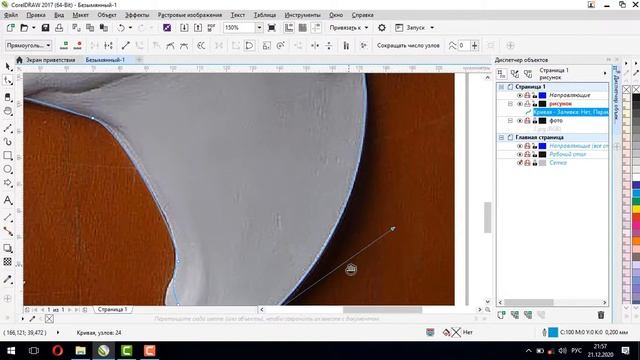Select the Polygon tool
This screenshot has width=640, height=360.
pos(8,183)
